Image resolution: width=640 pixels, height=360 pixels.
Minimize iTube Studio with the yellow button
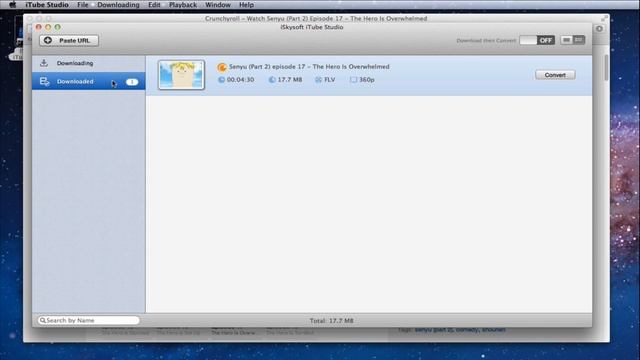(x=48, y=27)
